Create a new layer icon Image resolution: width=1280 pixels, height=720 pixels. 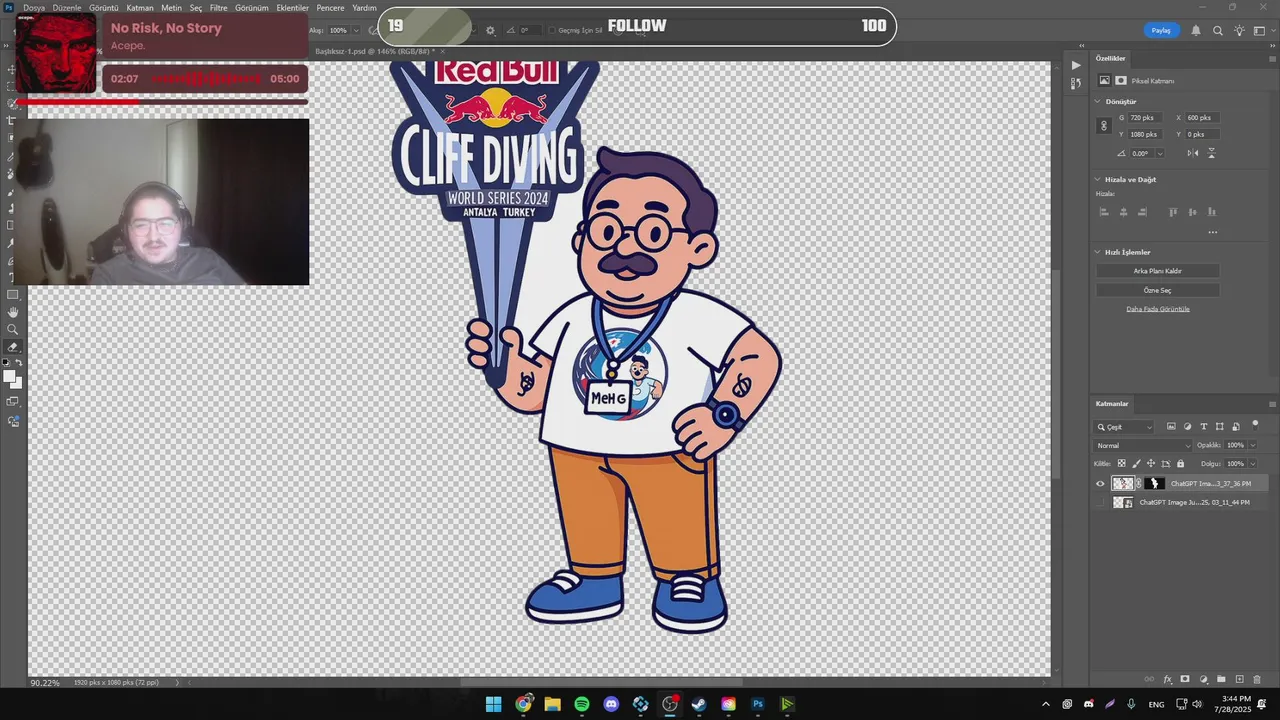pos(1240,679)
